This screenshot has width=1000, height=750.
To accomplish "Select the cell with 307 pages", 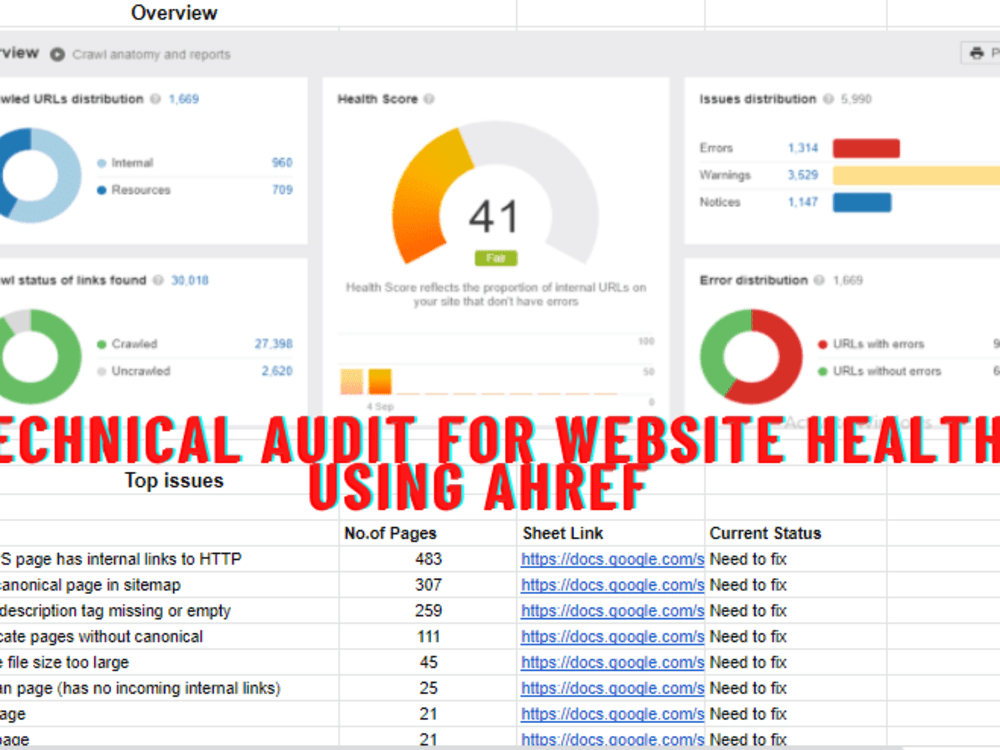I will pyautogui.click(x=427, y=585).
